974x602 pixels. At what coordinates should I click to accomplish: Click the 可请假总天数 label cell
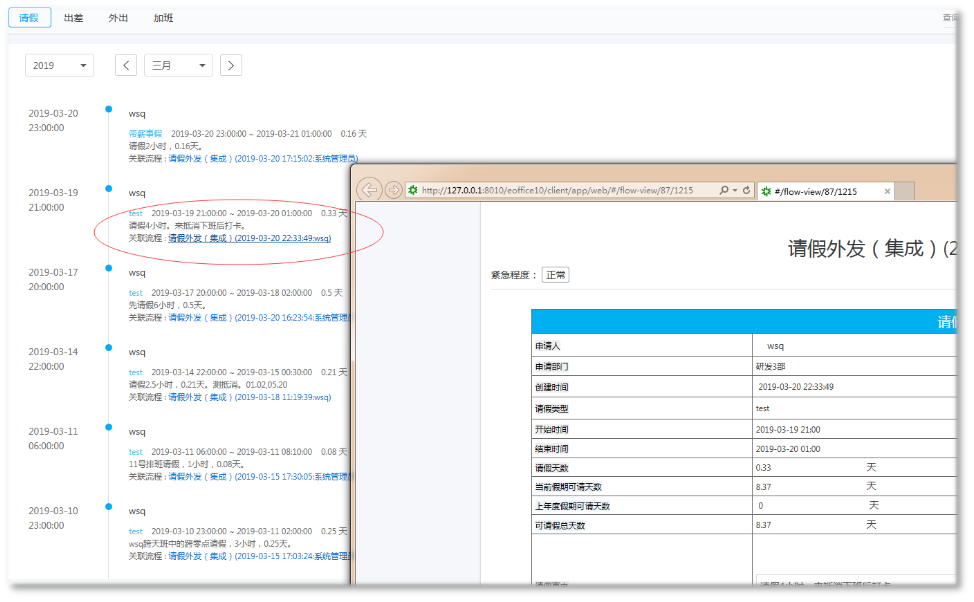click(x=642, y=526)
